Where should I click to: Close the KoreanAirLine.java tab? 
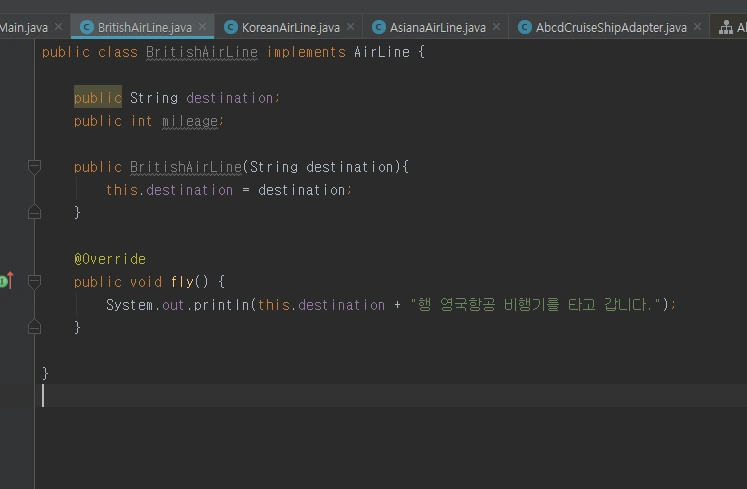pyautogui.click(x=351, y=27)
